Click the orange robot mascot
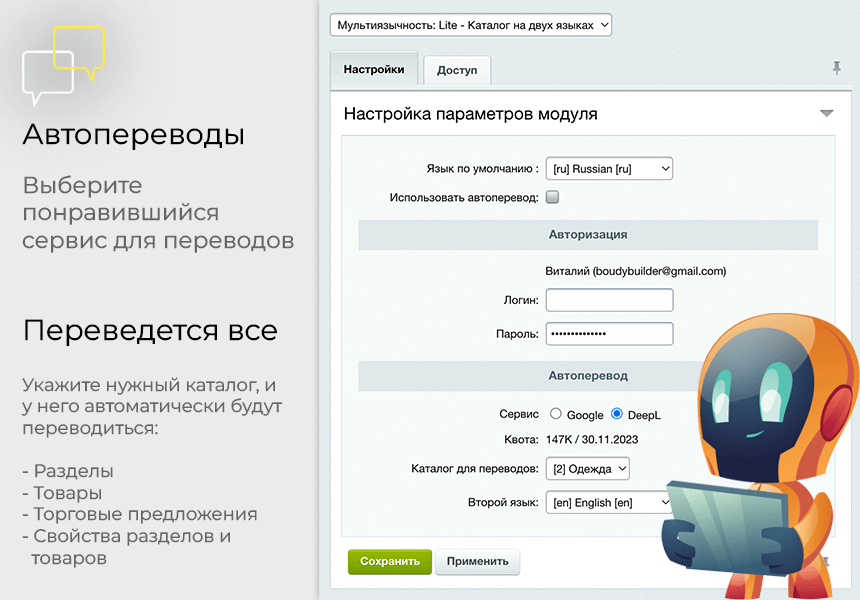 tap(762, 457)
